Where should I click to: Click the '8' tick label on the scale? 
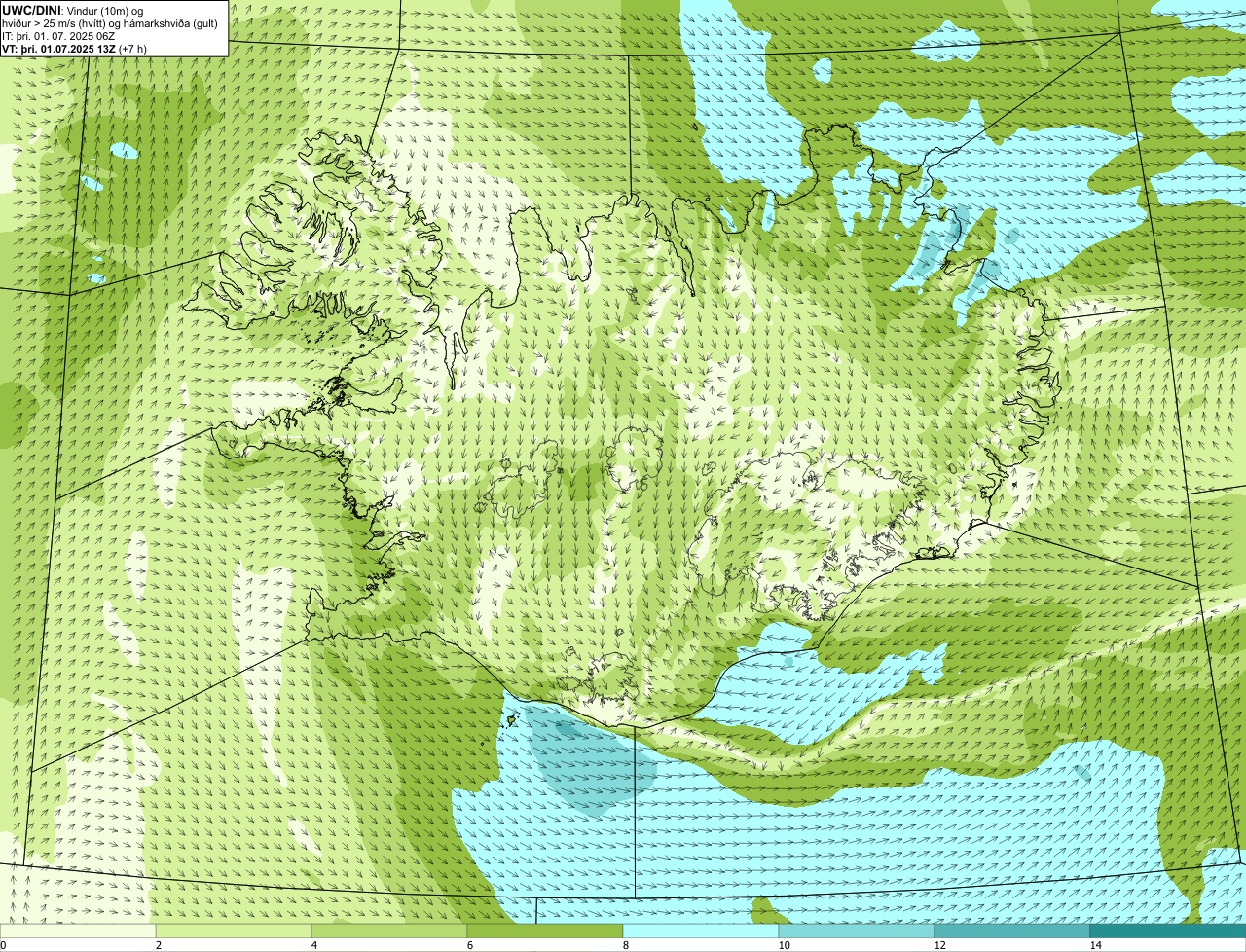point(626,945)
